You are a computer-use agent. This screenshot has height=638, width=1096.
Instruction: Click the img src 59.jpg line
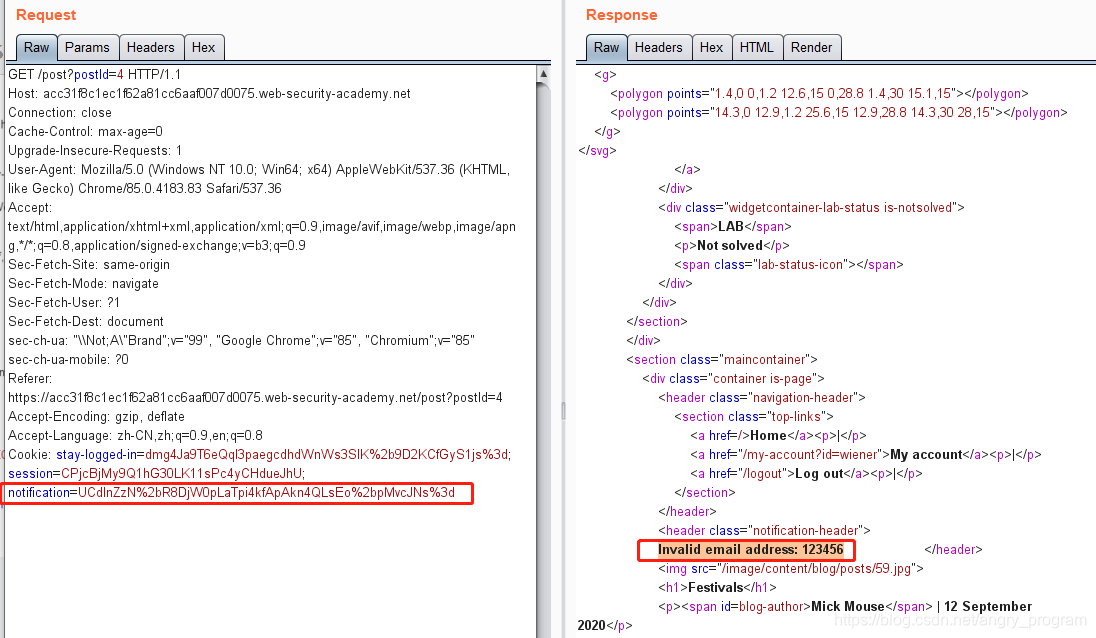point(791,568)
